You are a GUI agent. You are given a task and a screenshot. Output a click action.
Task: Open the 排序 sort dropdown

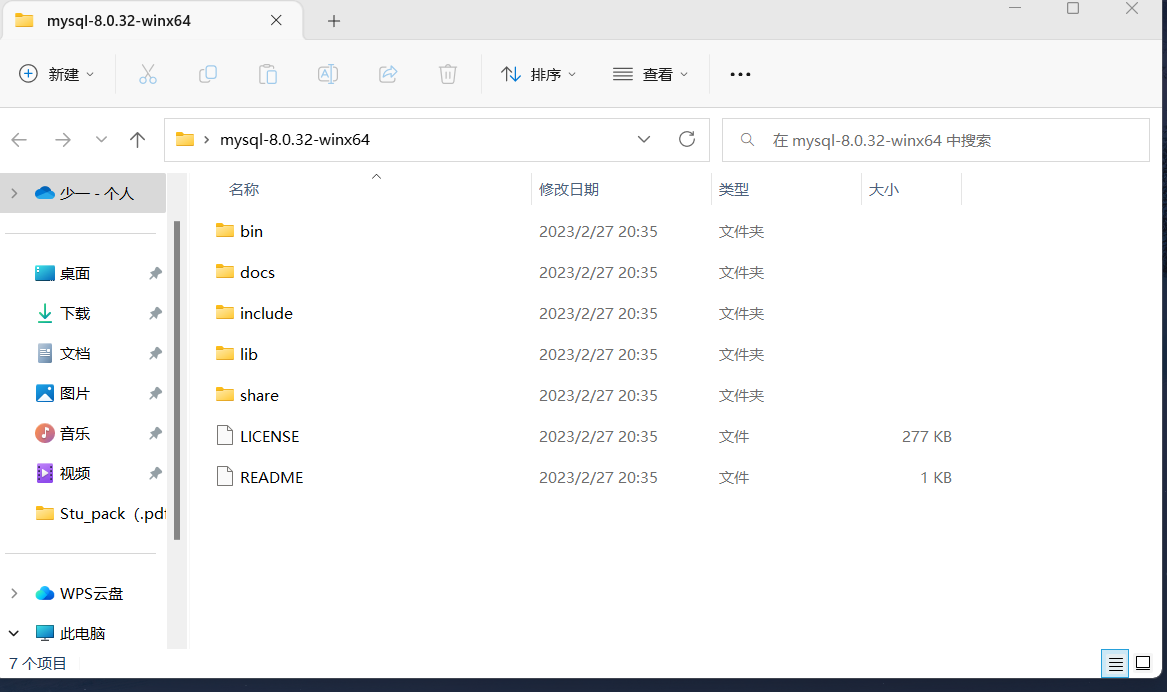click(539, 74)
